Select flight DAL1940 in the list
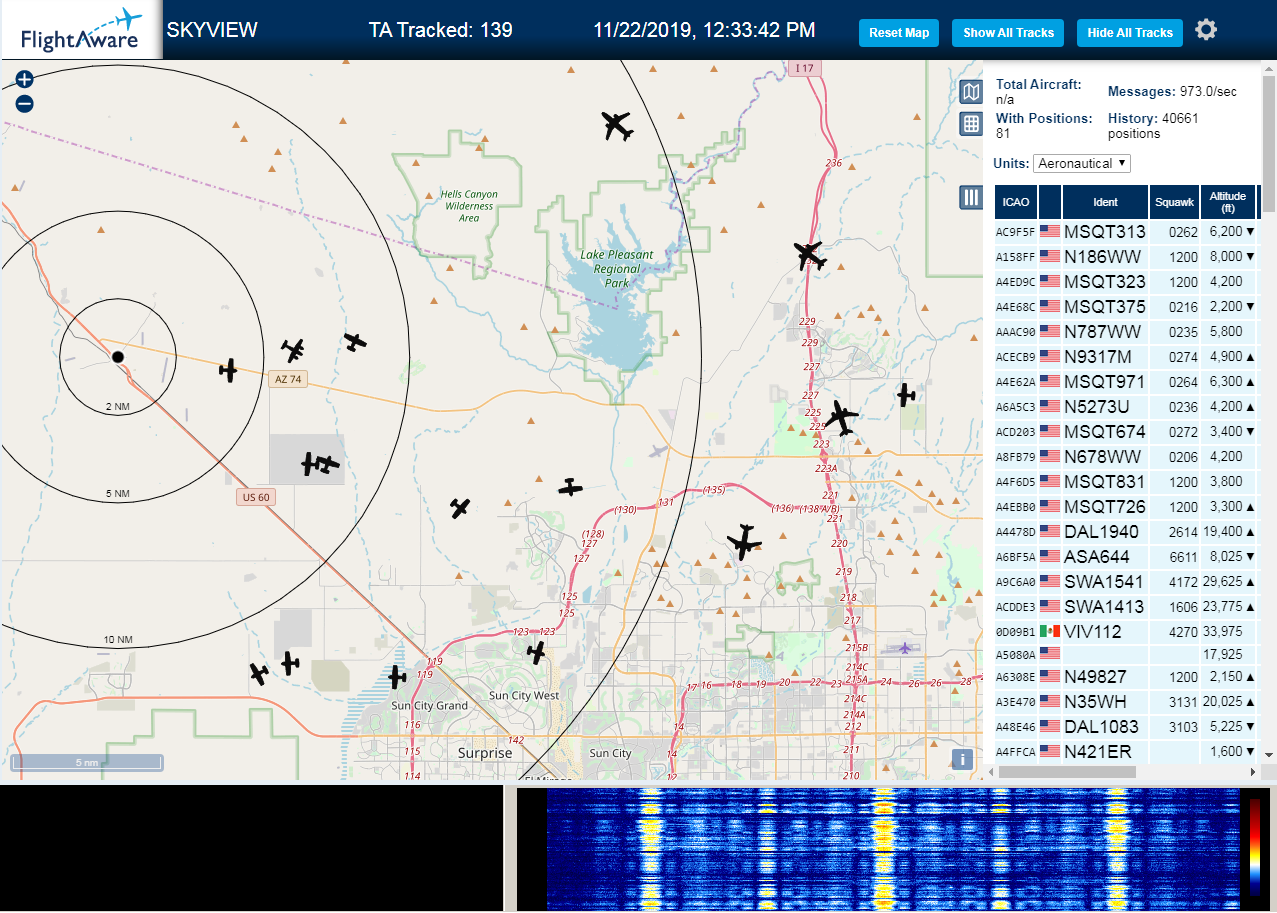 pos(1125,532)
